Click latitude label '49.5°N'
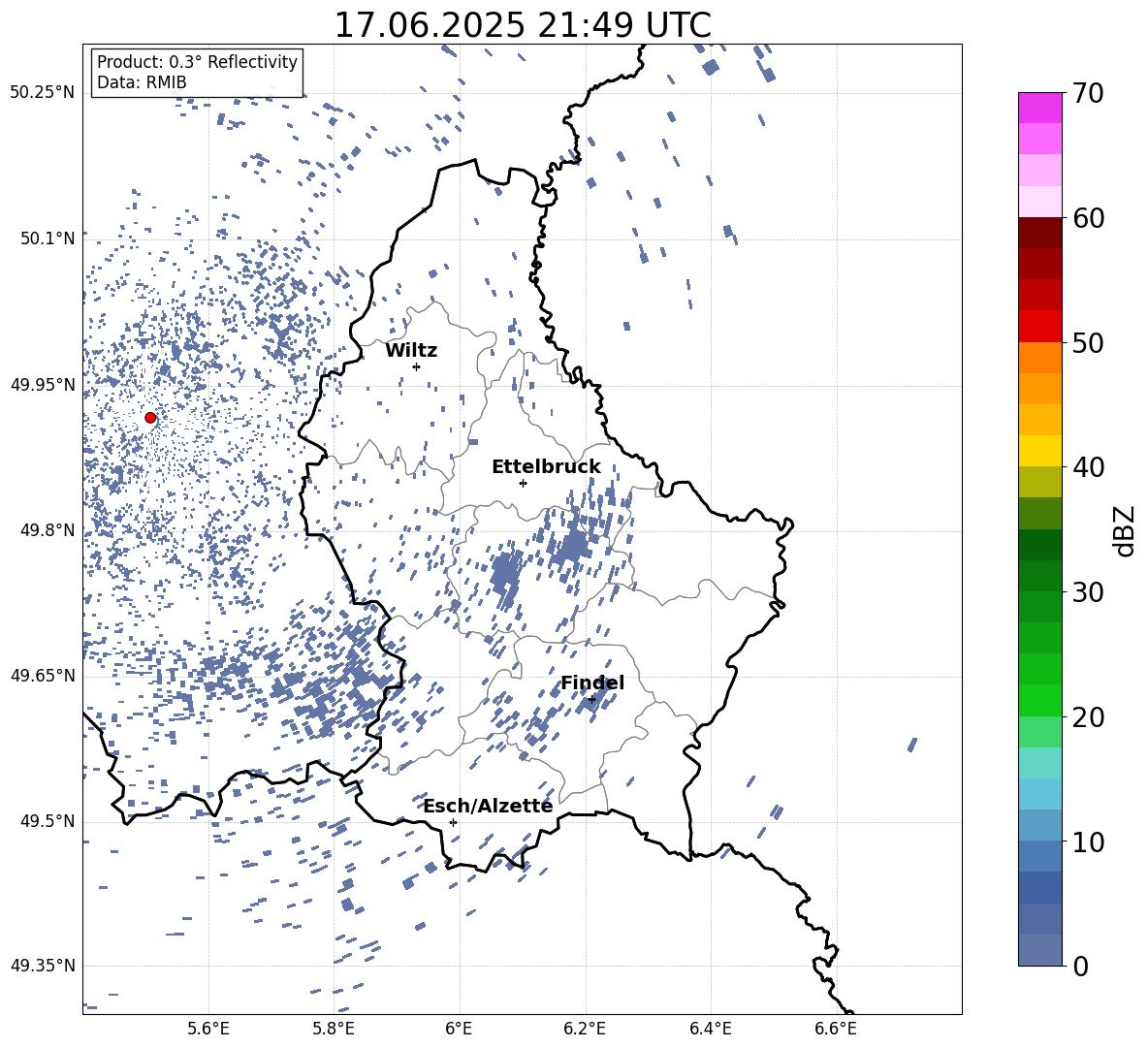The height and width of the screenshot is (1048, 1148). click(48, 821)
